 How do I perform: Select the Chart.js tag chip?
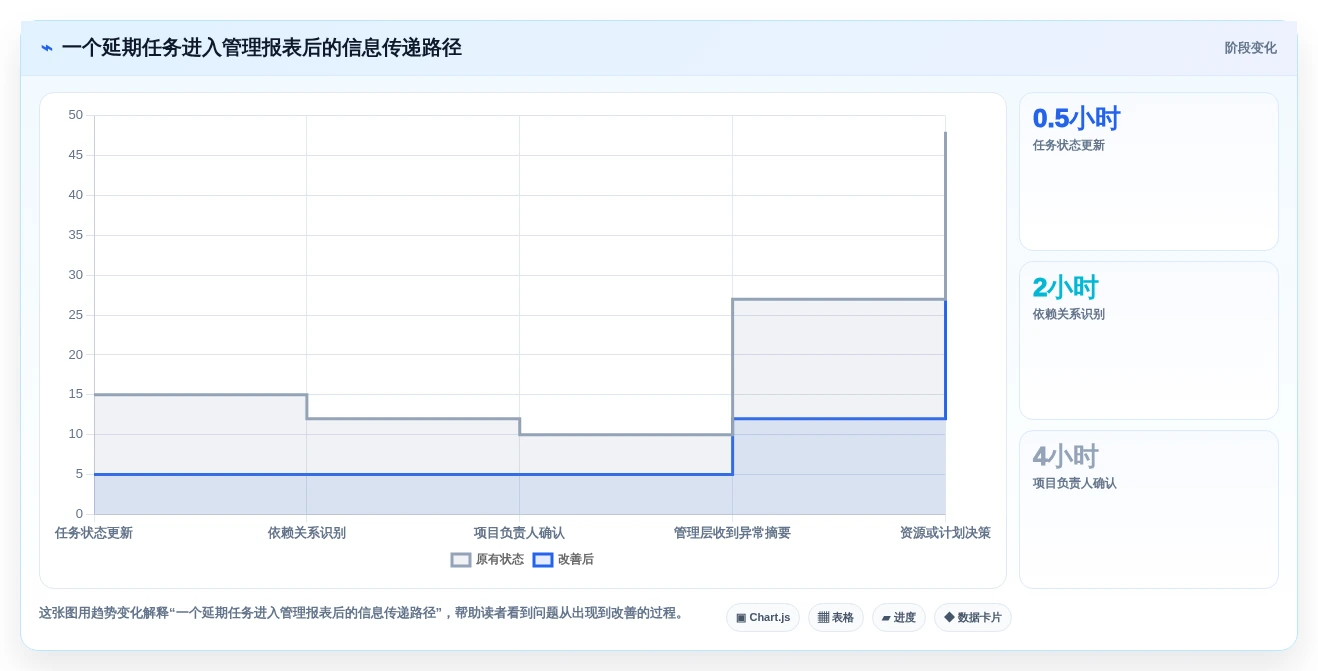tap(763, 617)
